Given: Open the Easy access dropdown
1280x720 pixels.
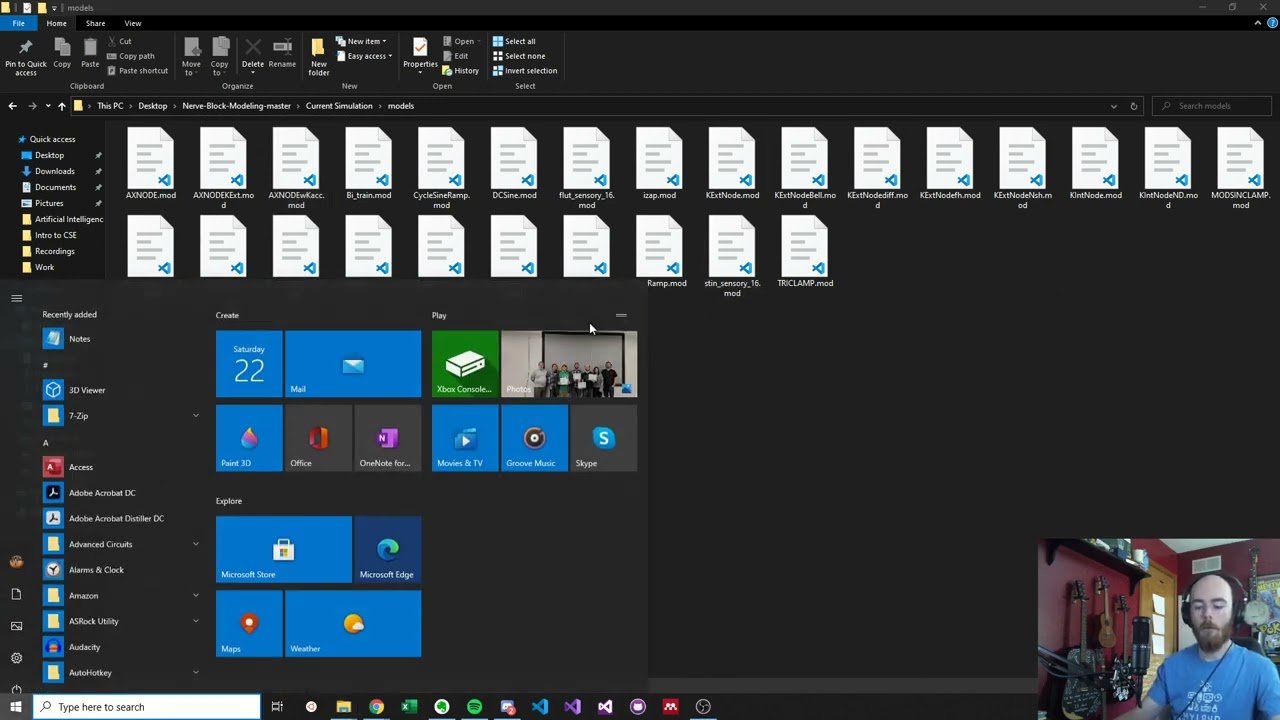Looking at the screenshot, I should (x=364, y=56).
